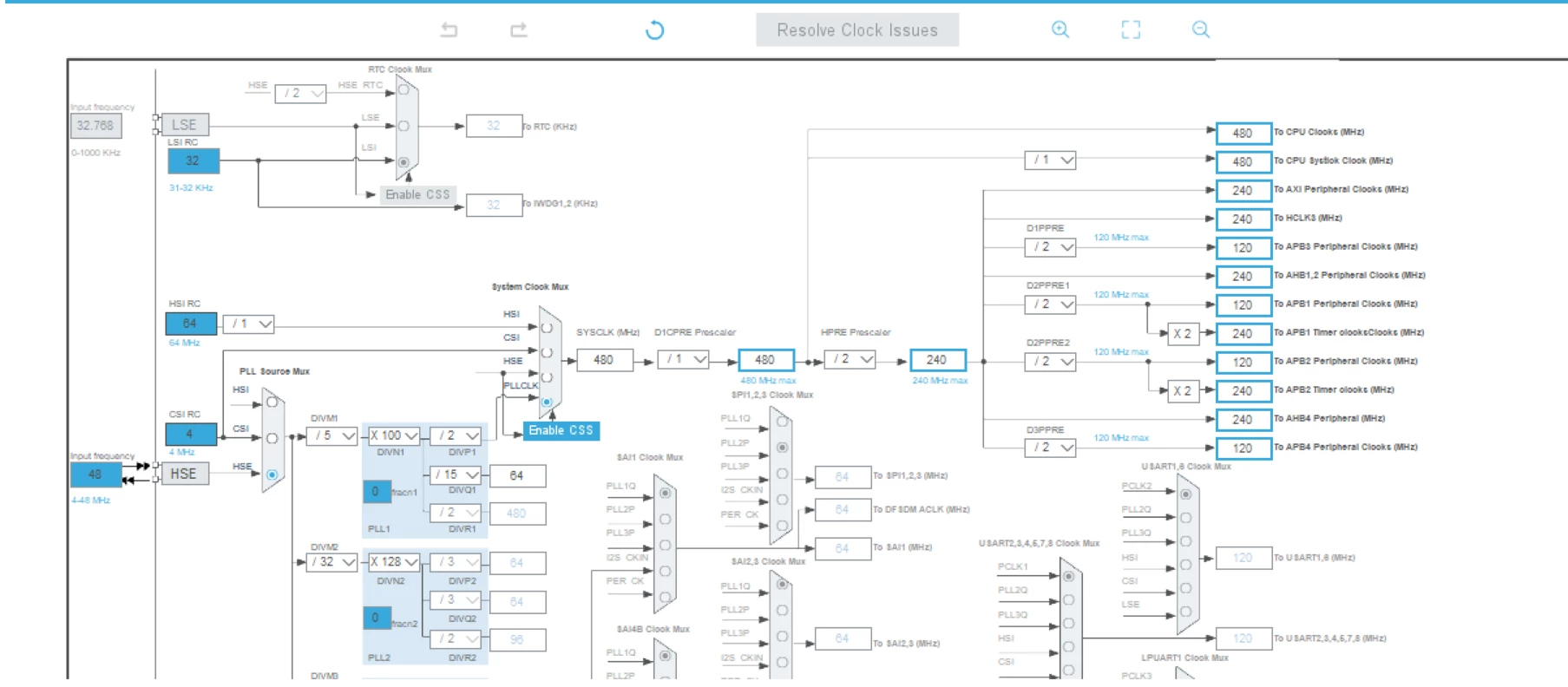Click the refresh clock tree icon
The image size is (1568, 687).
point(655,30)
